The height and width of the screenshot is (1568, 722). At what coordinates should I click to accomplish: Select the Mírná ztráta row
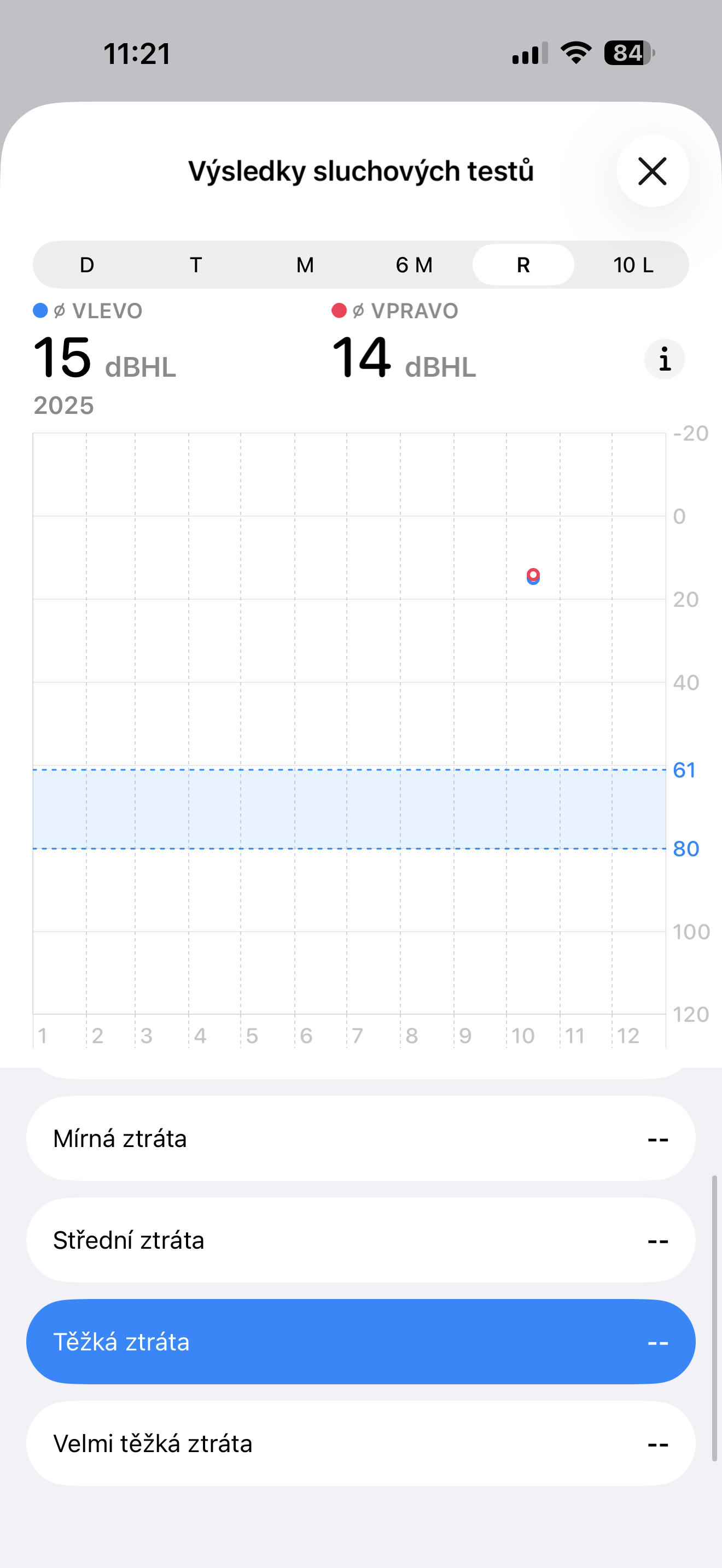point(360,1138)
